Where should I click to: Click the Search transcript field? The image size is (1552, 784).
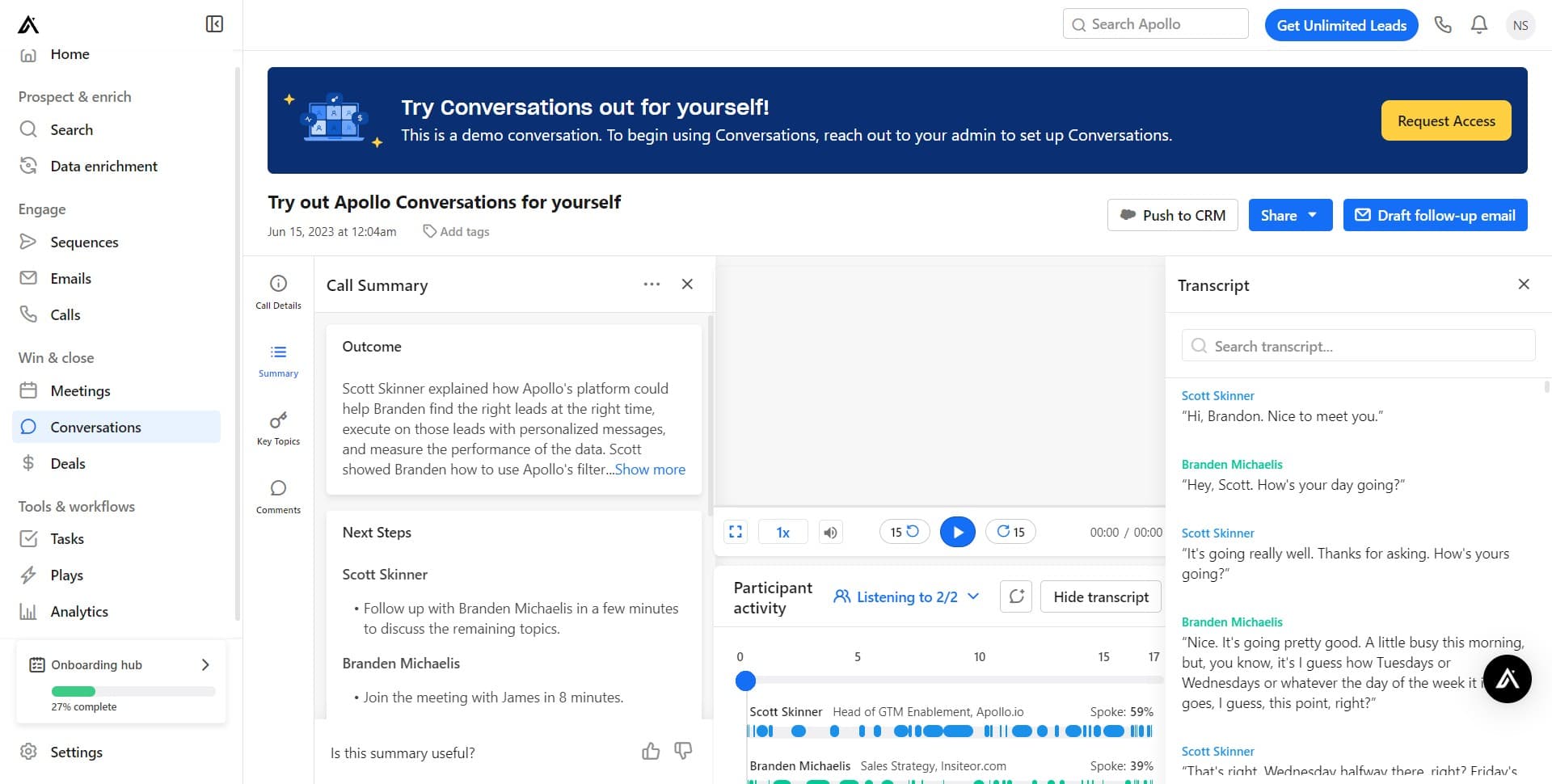tap(1358, 346)
